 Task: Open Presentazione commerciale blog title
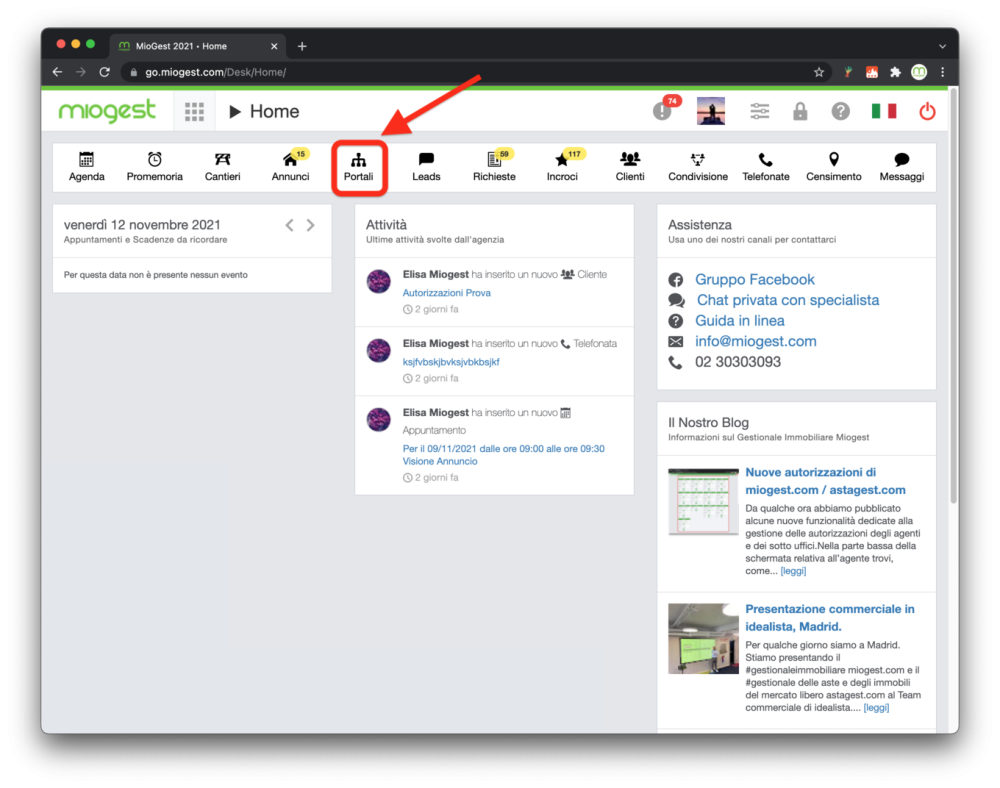pos(830,617)
